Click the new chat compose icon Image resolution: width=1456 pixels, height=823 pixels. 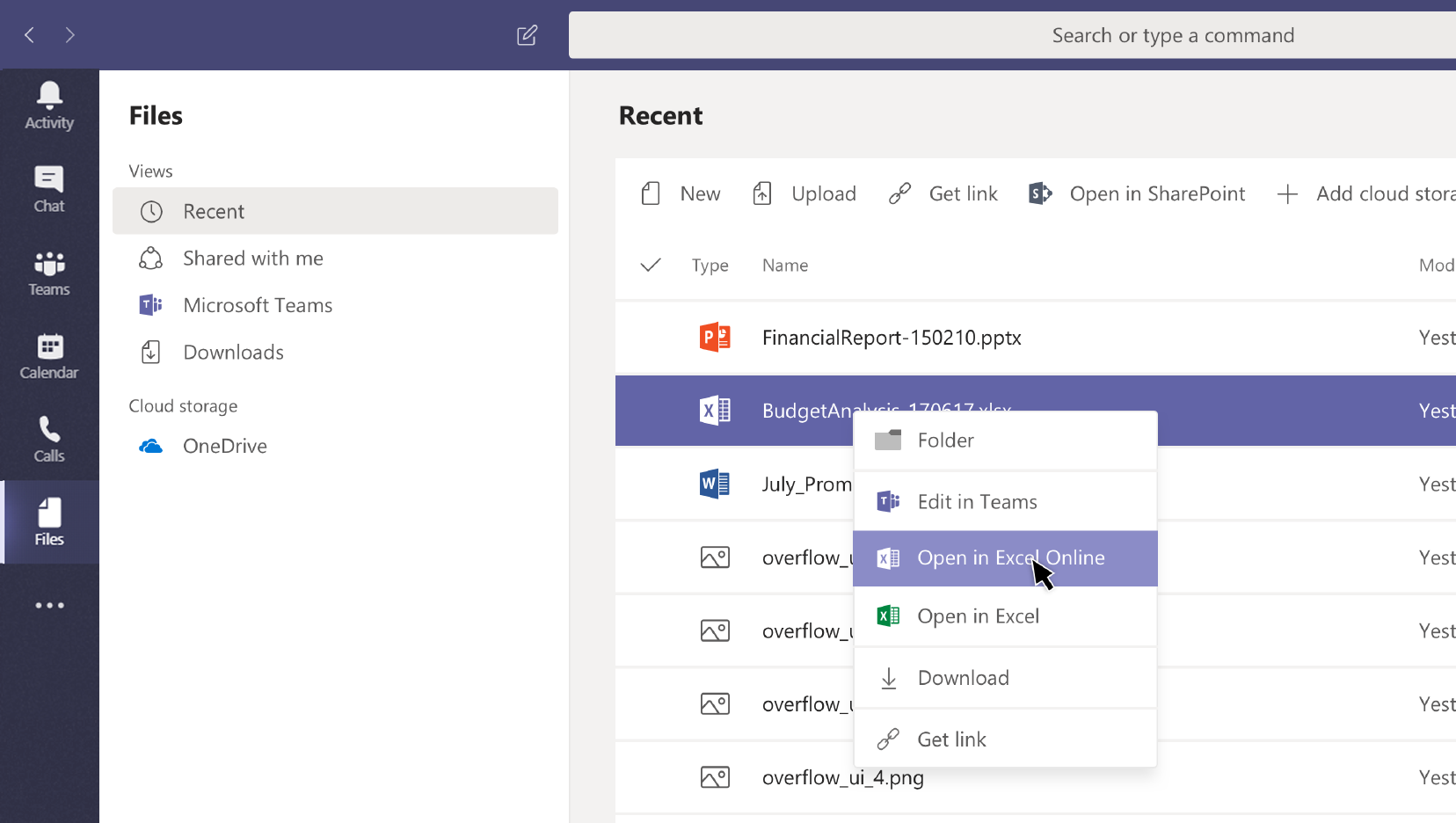(527, 35)
